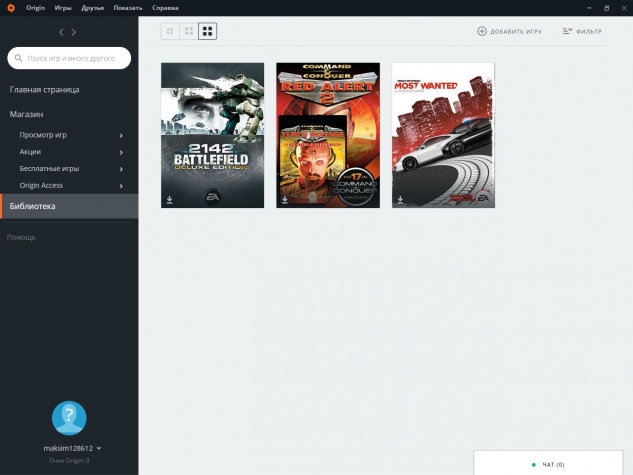633x475 pixels.
Task: Click the Origin logo icon in title bar
Action: click(11, 8)
